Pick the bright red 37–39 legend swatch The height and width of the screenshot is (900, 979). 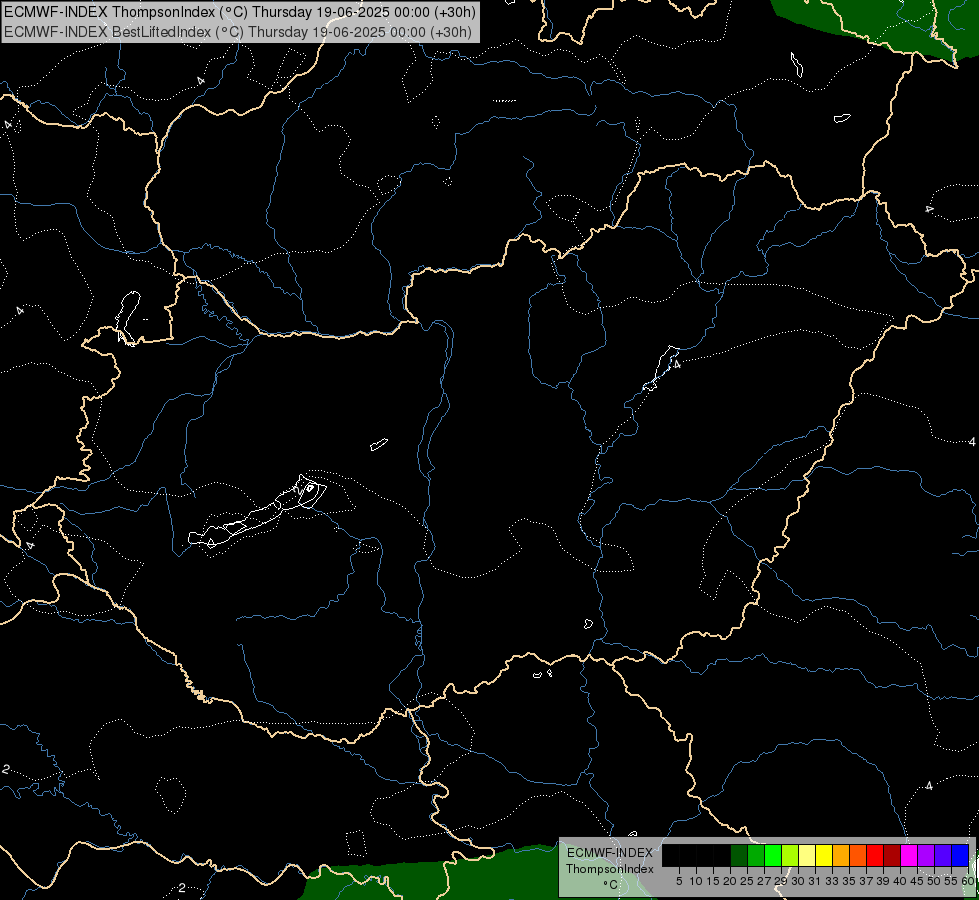click(x=875, y=855)
